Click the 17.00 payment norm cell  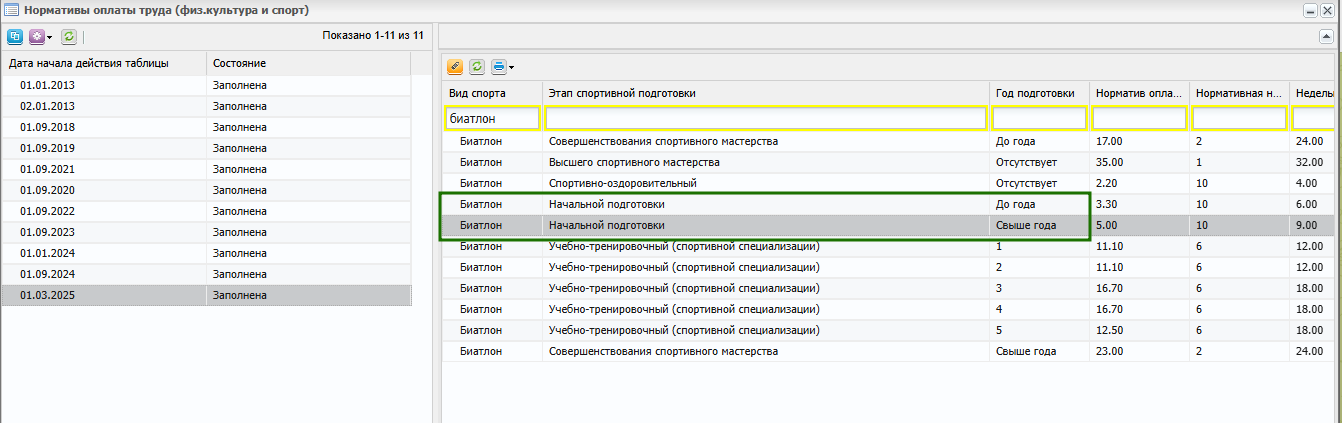[1139, 141]
